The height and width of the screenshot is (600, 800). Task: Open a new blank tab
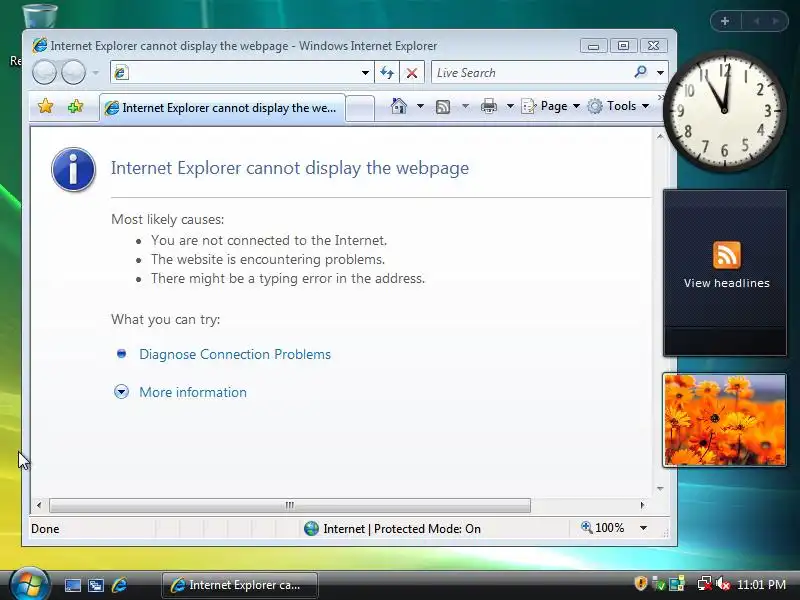[360, 108]
